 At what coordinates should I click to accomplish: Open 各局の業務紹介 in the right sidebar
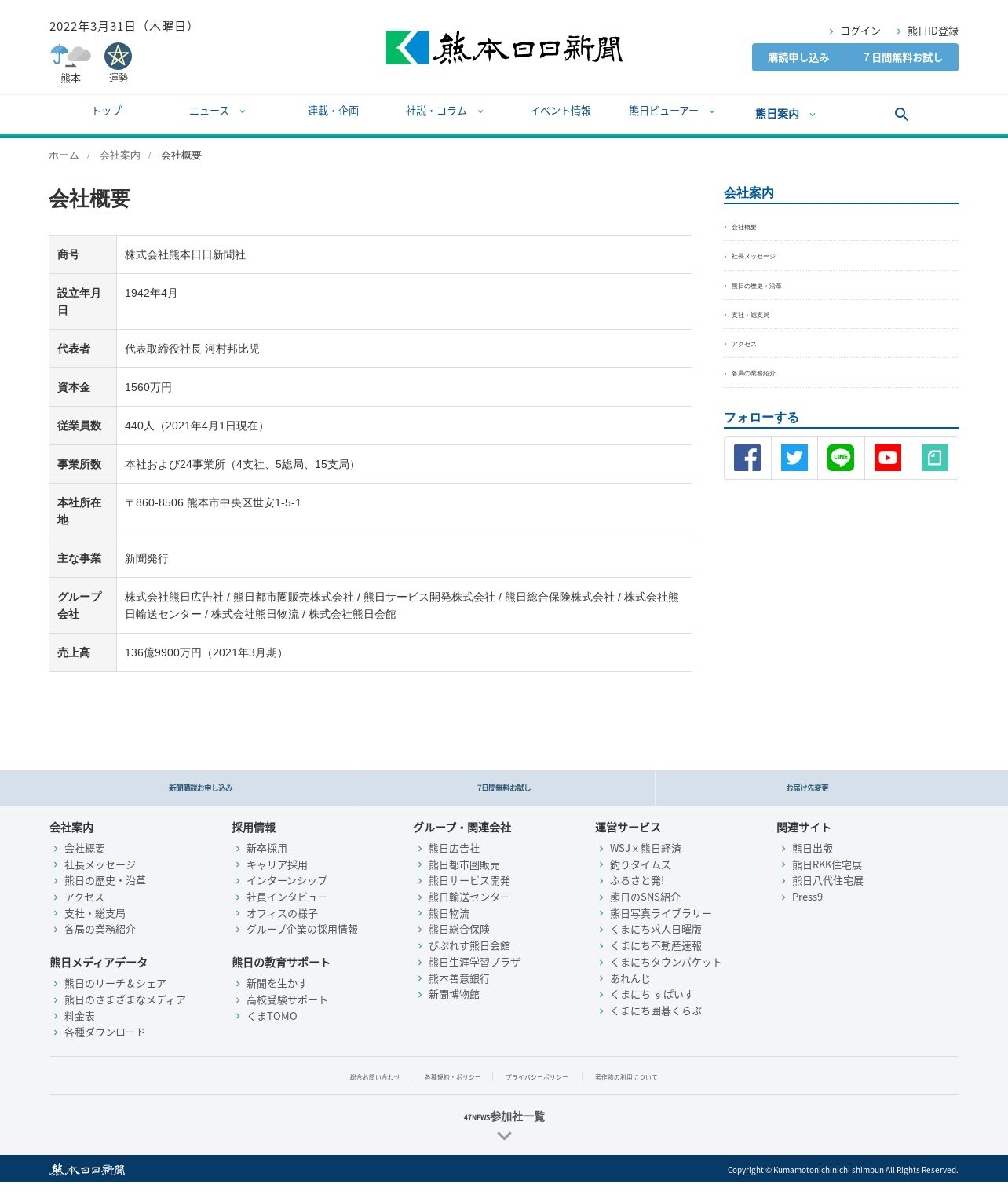click(x=754, y=373)
